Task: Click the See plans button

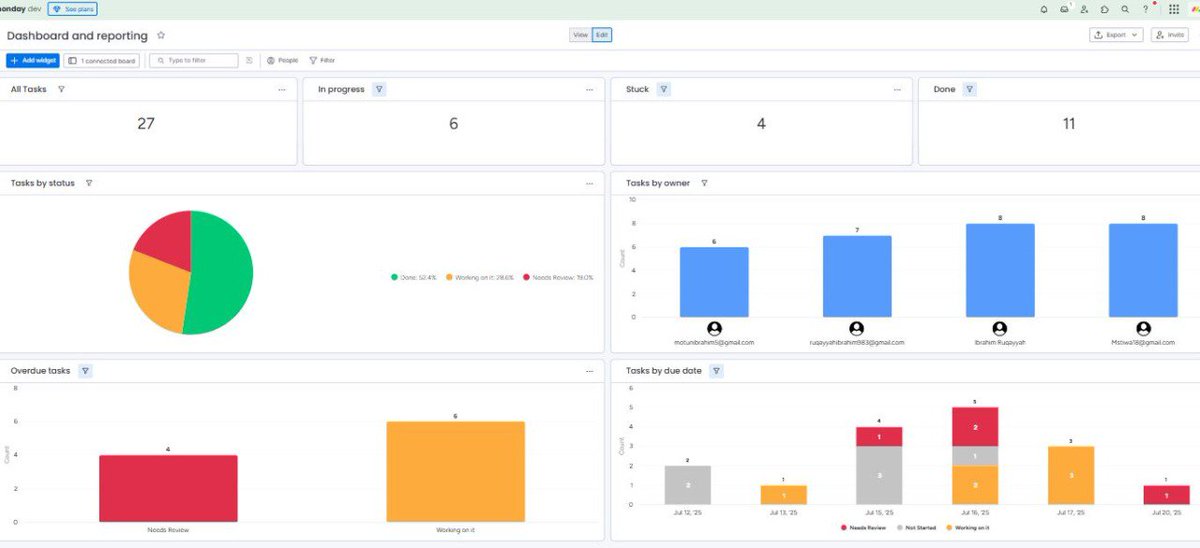Action: (x=73, y=9)
